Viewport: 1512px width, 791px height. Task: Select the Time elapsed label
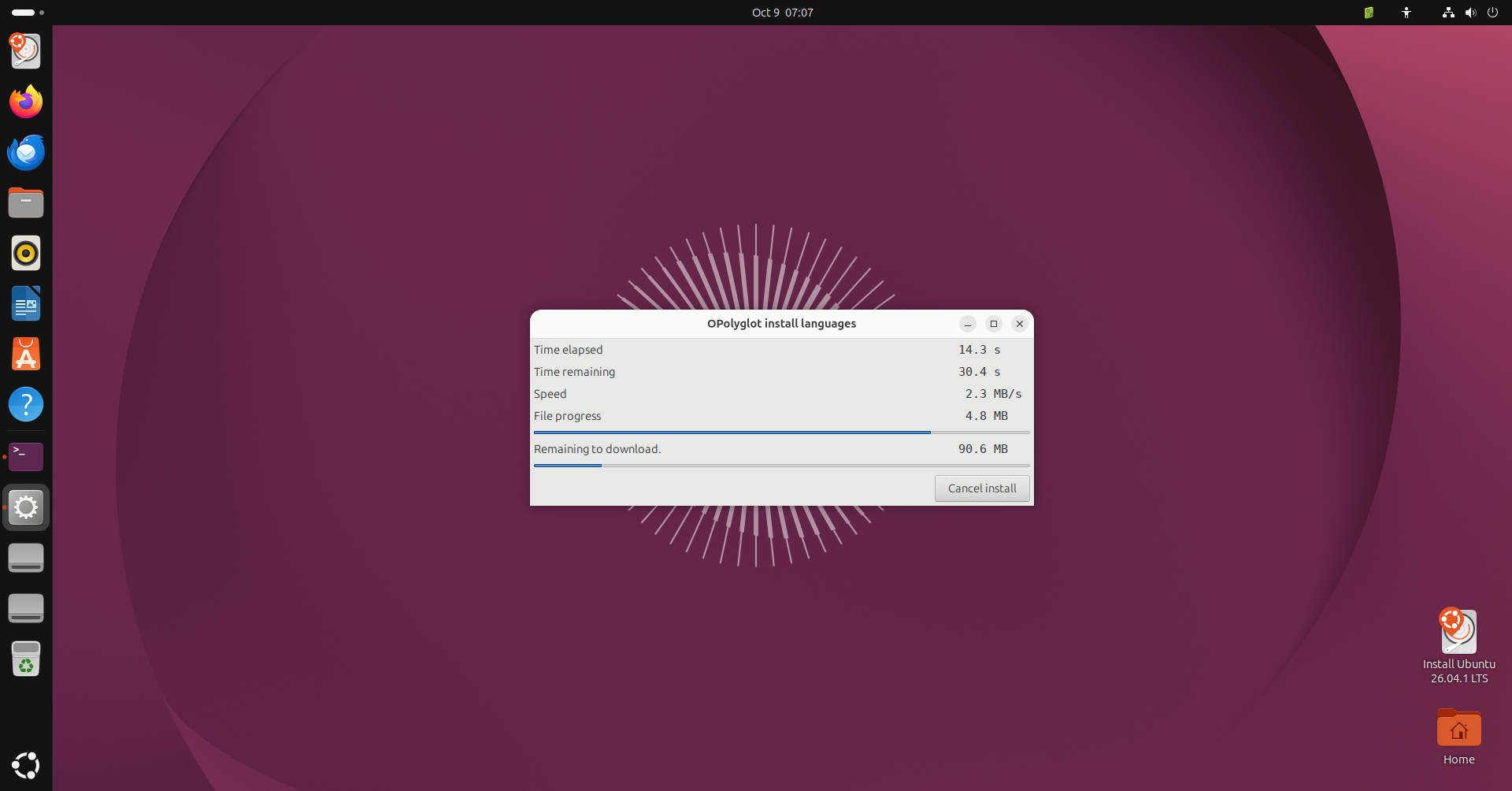click(x=568, y=350)
